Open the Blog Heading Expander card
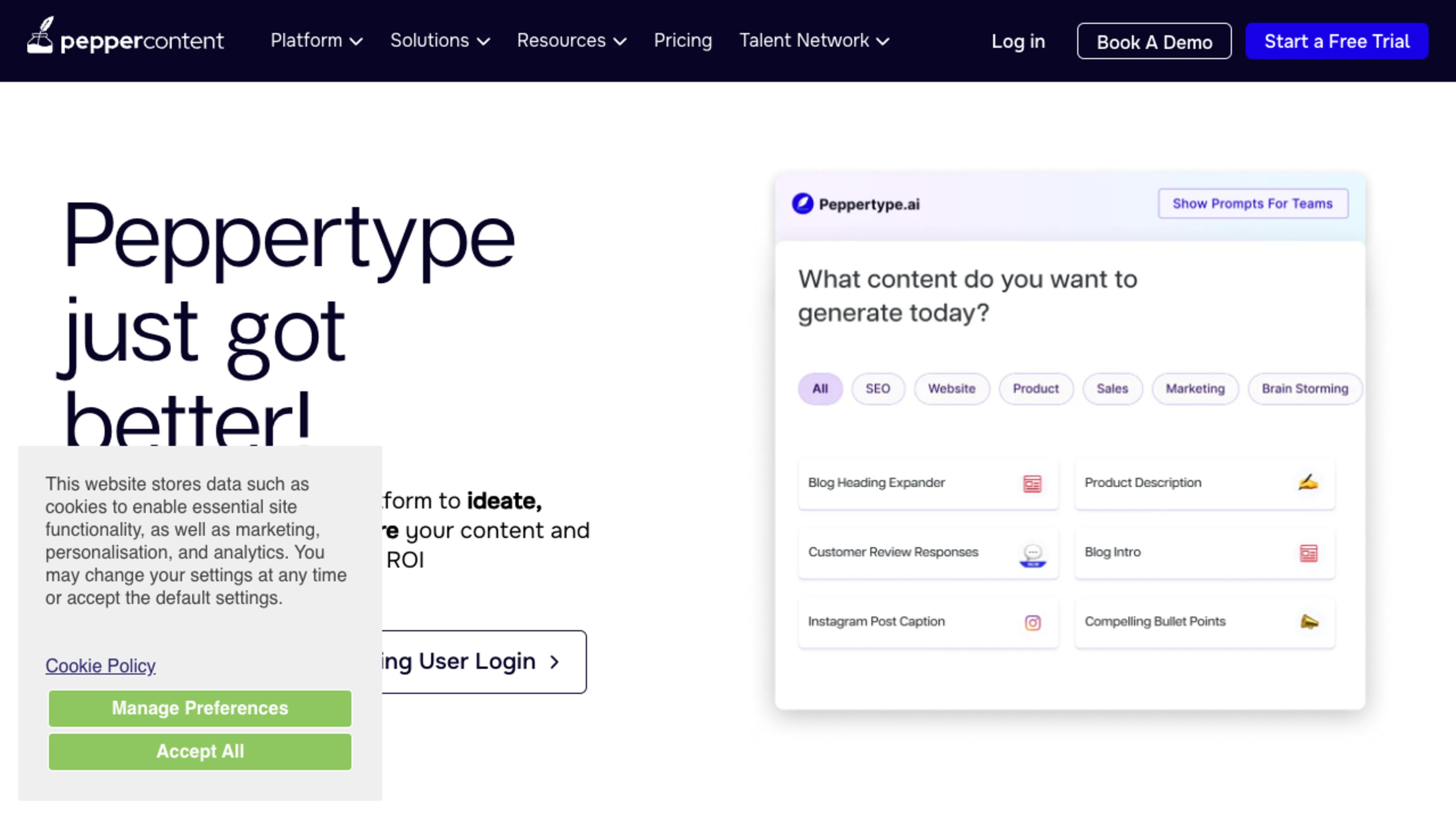 tap(927, 484)
